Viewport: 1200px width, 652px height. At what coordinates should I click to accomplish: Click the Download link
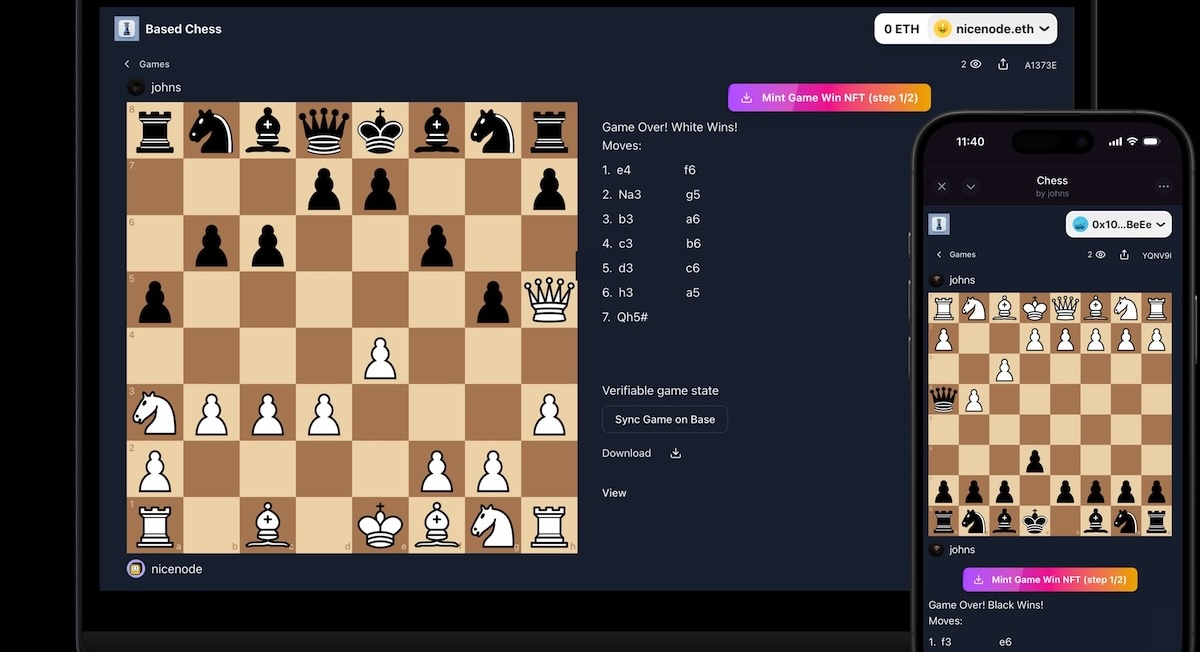click(626, 453)
